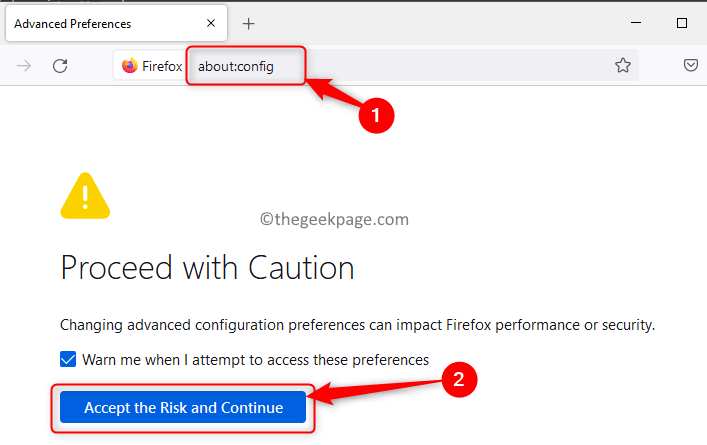Open a new tab with plus button

coord(249,23)
